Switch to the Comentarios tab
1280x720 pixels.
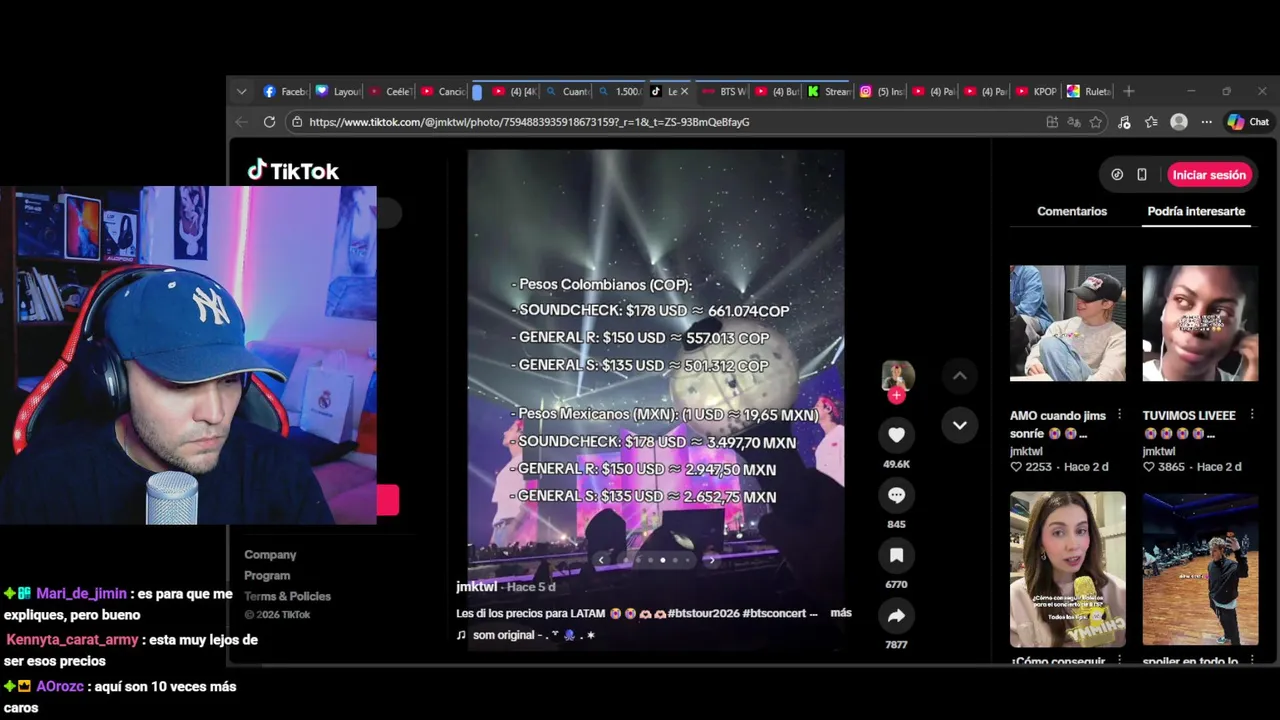[x=1072, y=211]
